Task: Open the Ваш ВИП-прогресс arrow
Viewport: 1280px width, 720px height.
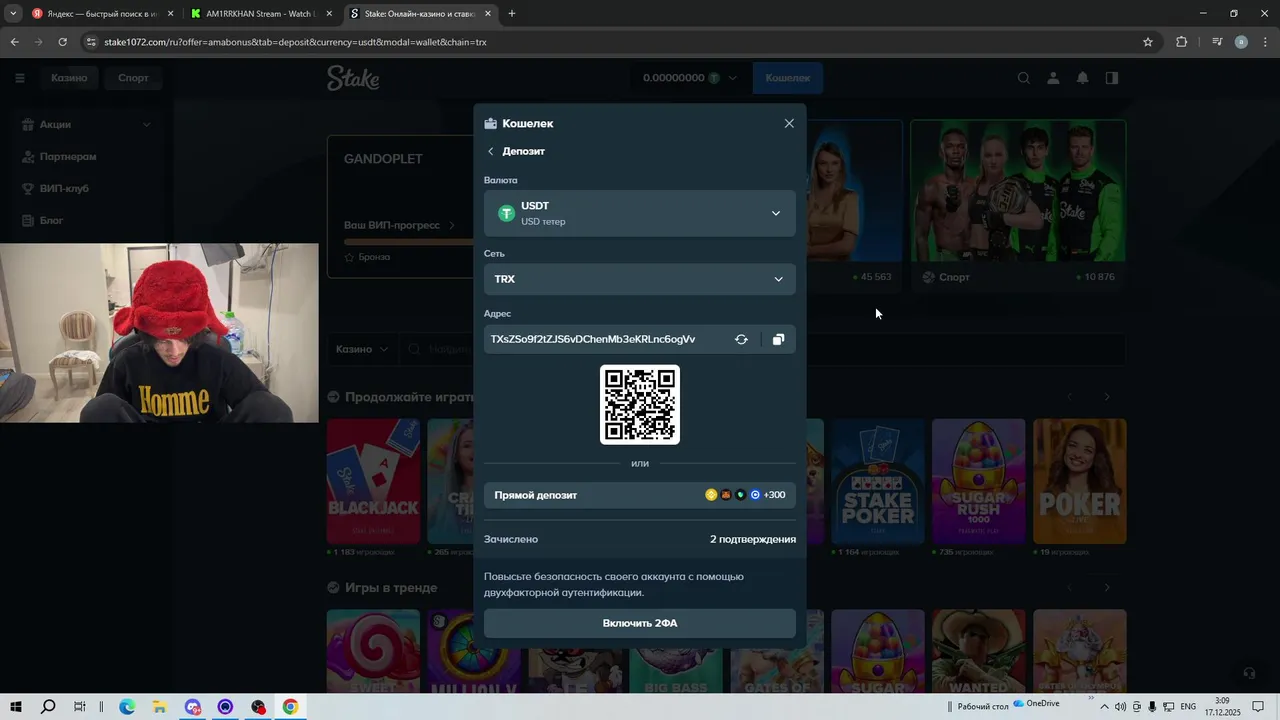Action: (451, 226)
